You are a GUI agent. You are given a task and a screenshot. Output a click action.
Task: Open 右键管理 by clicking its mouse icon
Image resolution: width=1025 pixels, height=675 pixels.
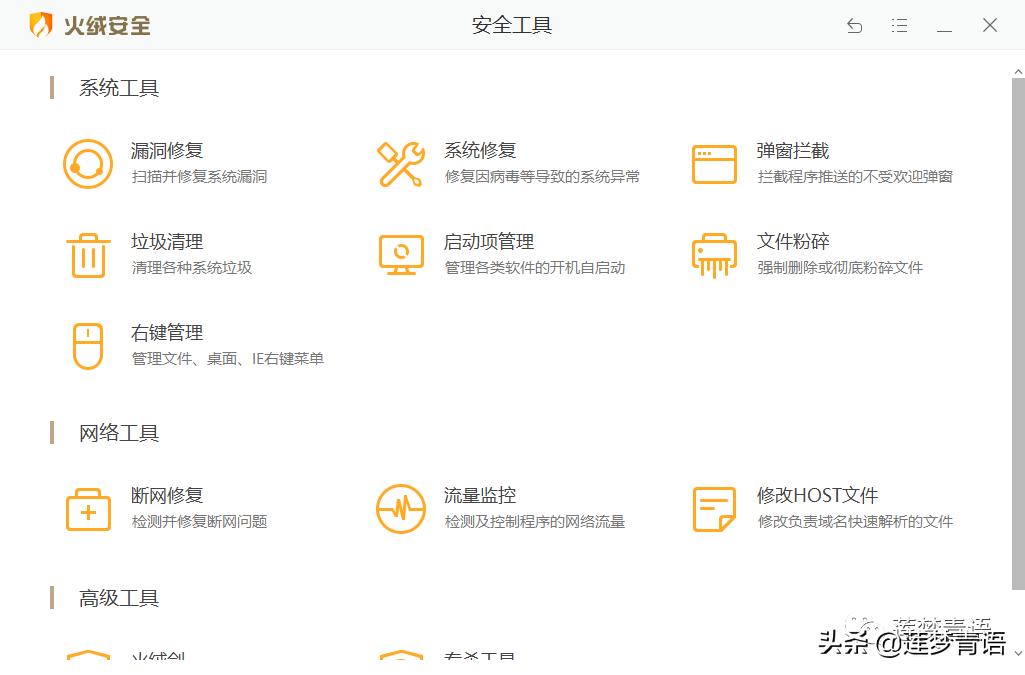88,346
